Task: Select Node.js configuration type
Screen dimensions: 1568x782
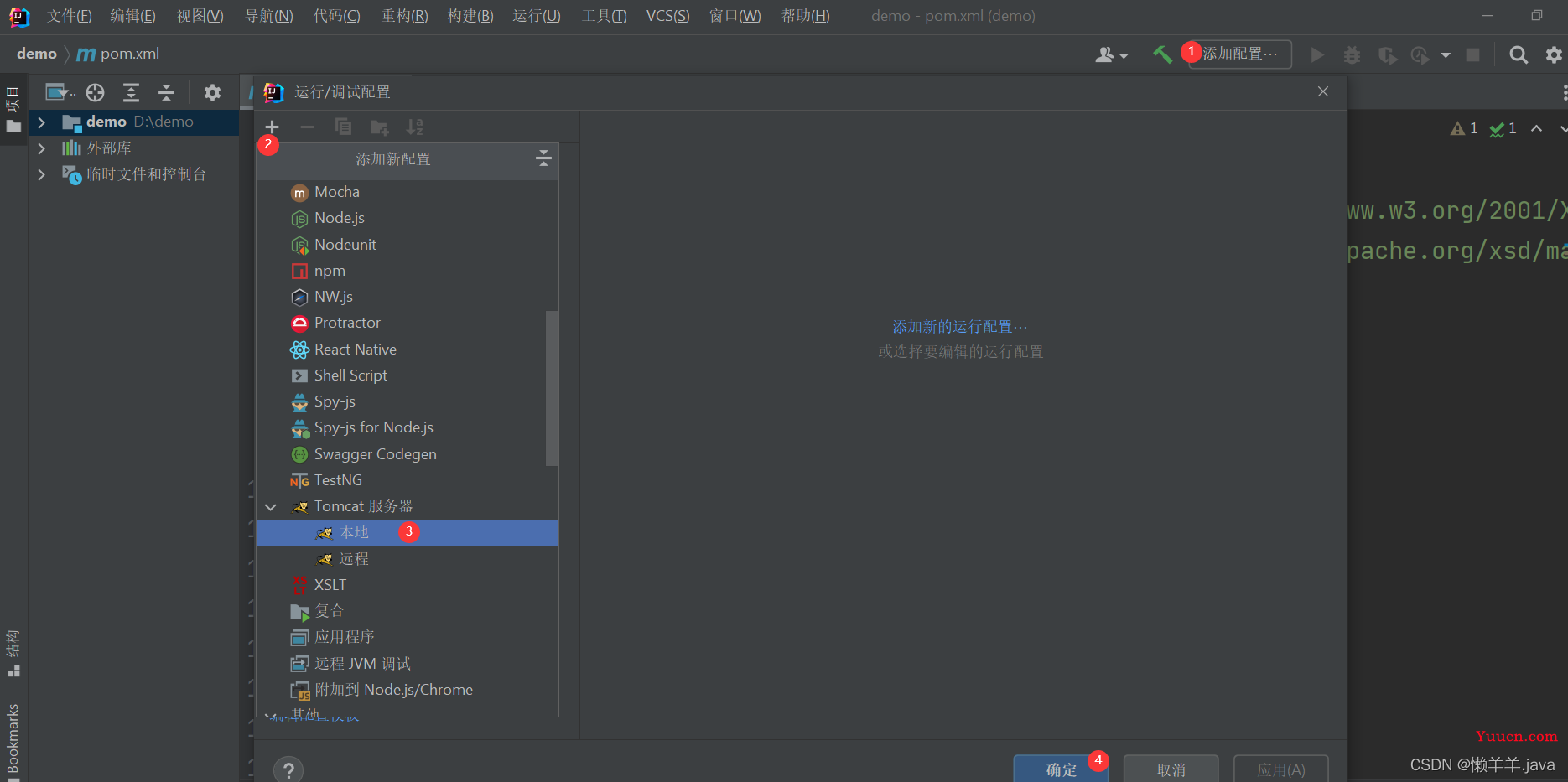Action: click(408, 218)
